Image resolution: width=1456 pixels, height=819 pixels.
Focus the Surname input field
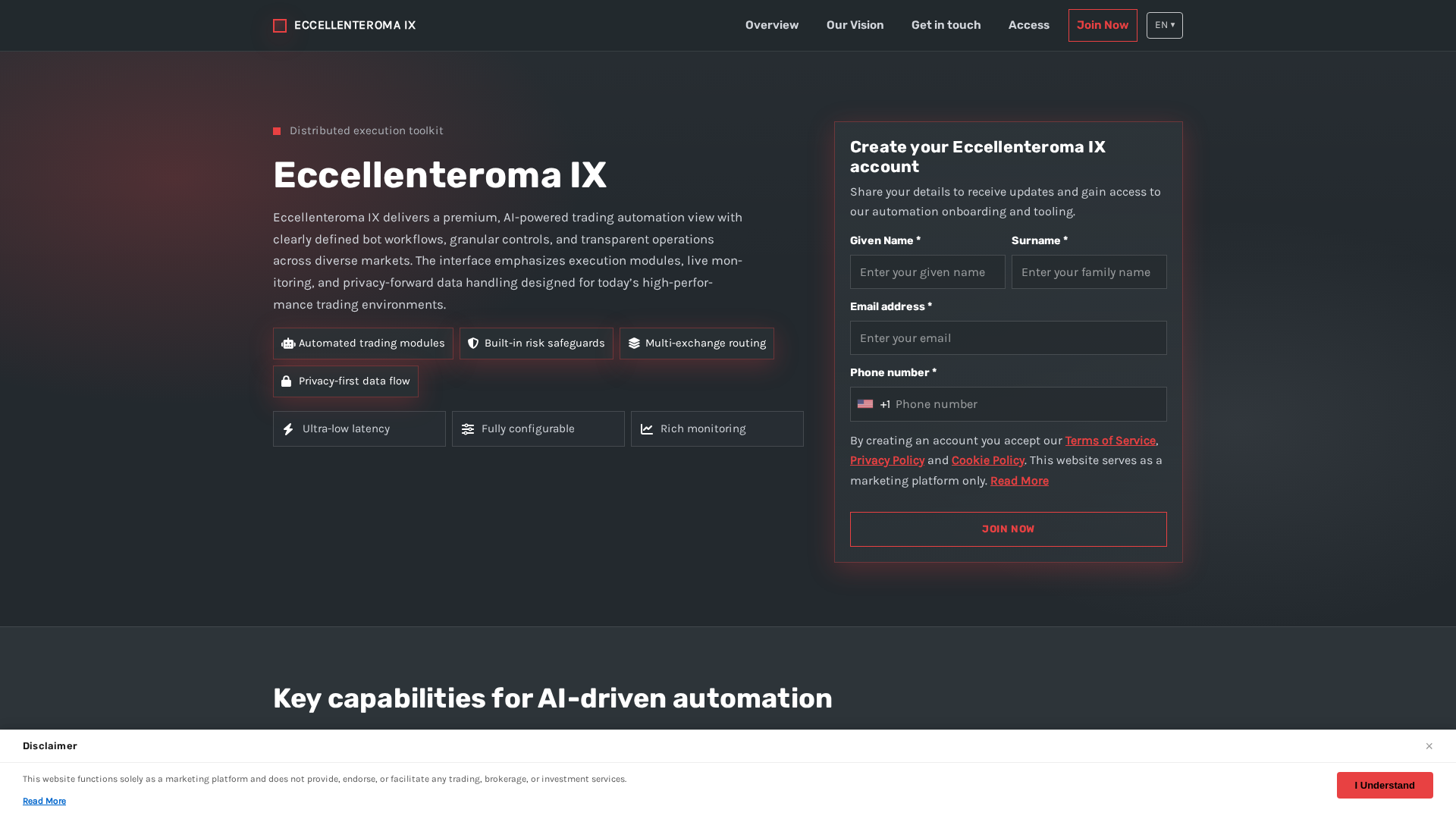click(x=1089, y=271)
